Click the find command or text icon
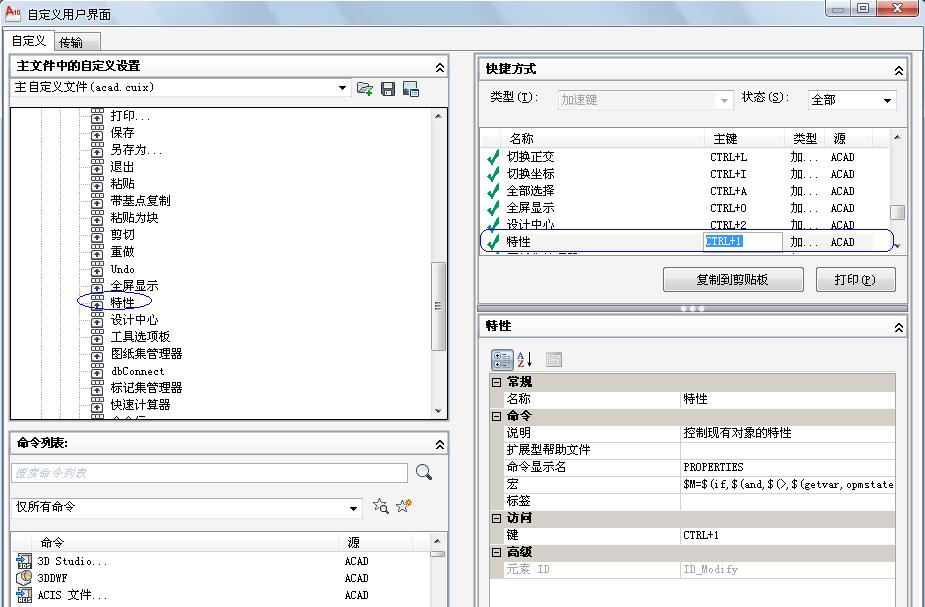This screenshot has width=925, height=607. [x=381, y=506]
